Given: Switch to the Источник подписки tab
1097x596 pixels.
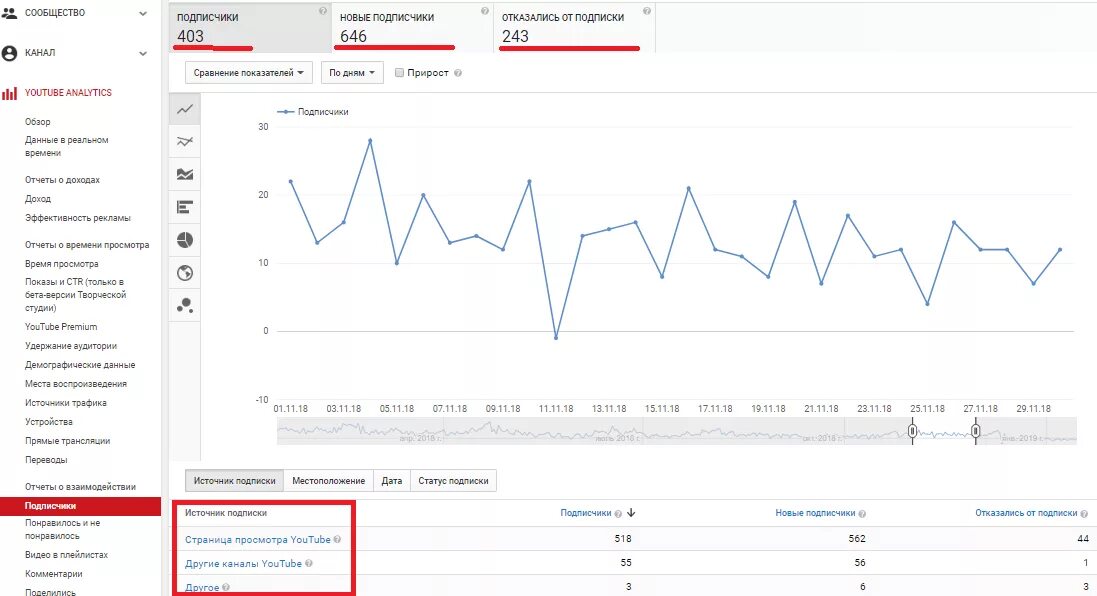Looking at the screenshot, I should pos(234,481).
